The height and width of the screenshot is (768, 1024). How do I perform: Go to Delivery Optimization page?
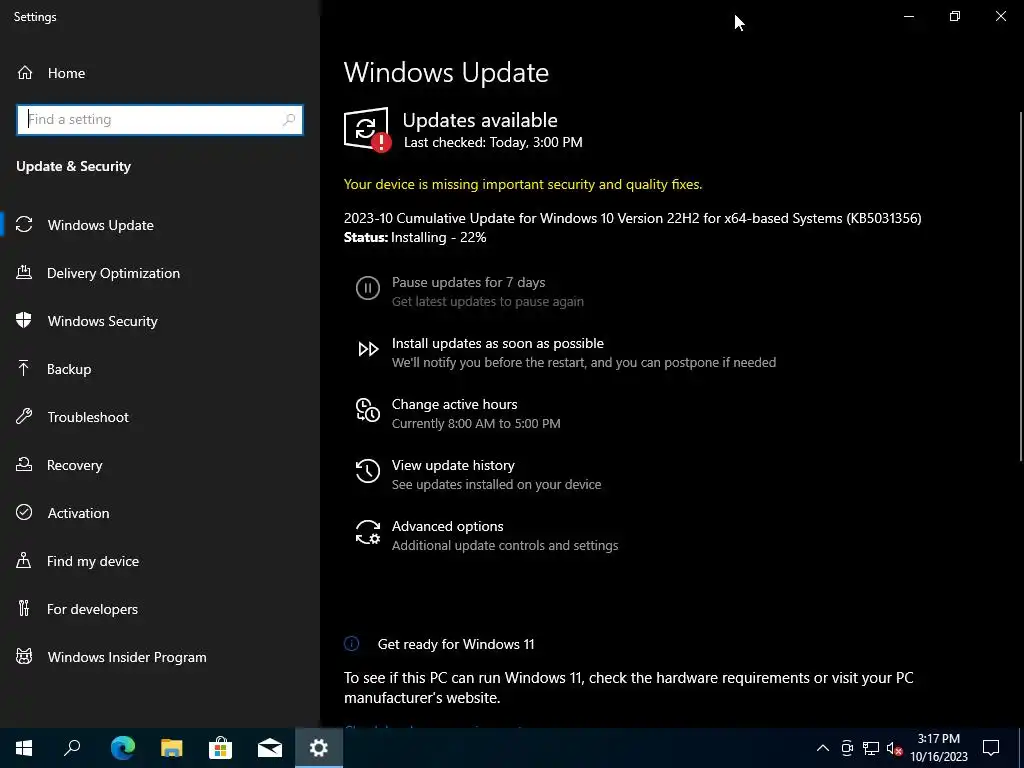click(x=160, y=273)
